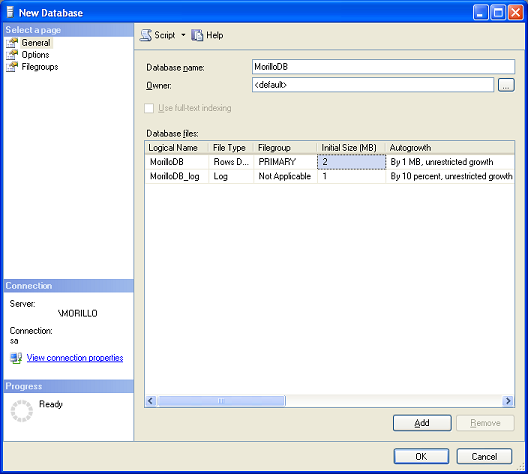The height and width of the screenshot is (474, 528).
Task: Select the Options page icon
Action: (12, 55)
